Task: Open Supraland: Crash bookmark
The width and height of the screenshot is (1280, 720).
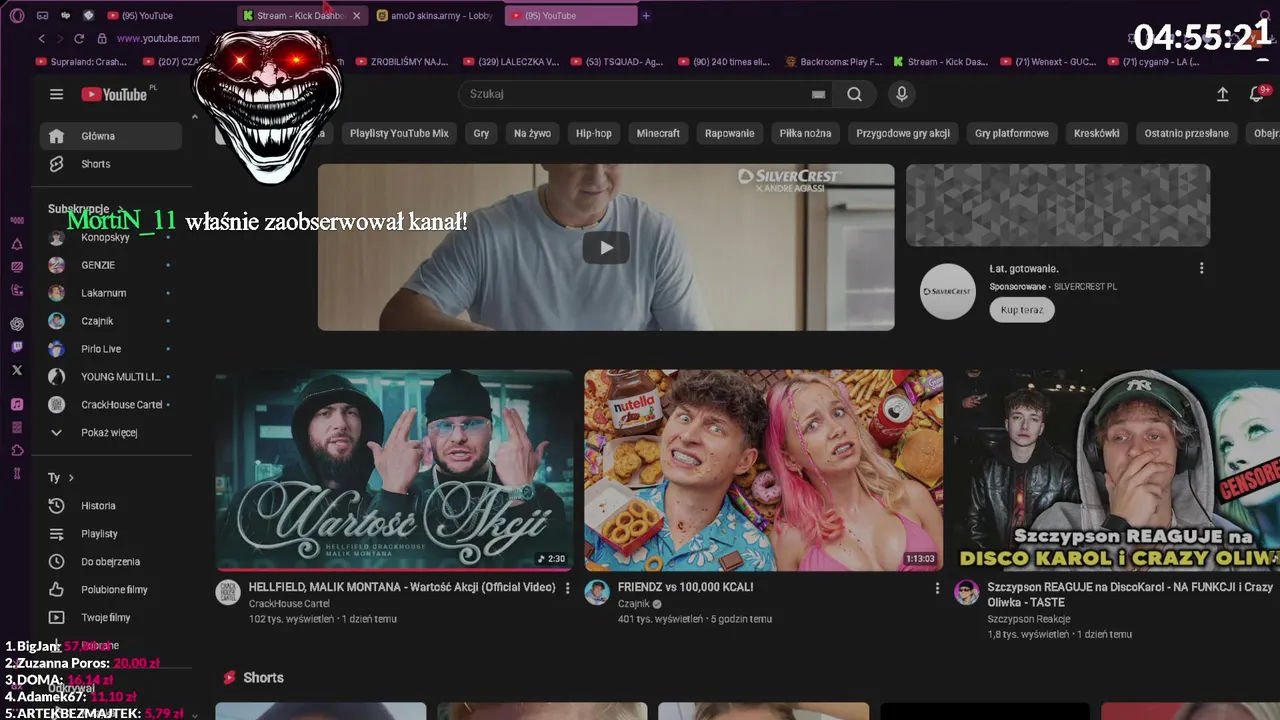Action: 81,62
